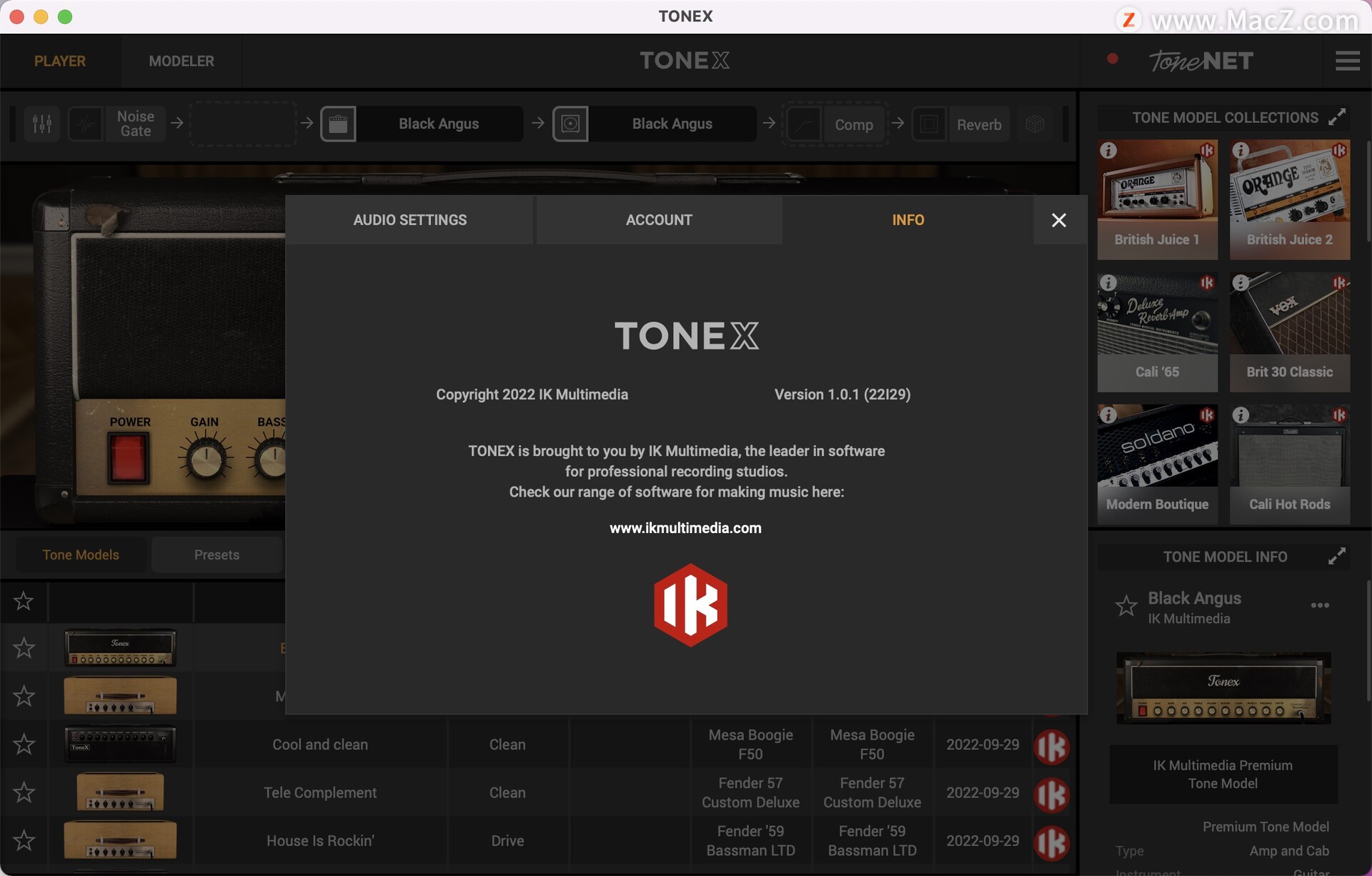Favorite the Black Angus tone model
Screen dimensions: 1372x876
coord(1126,606)
